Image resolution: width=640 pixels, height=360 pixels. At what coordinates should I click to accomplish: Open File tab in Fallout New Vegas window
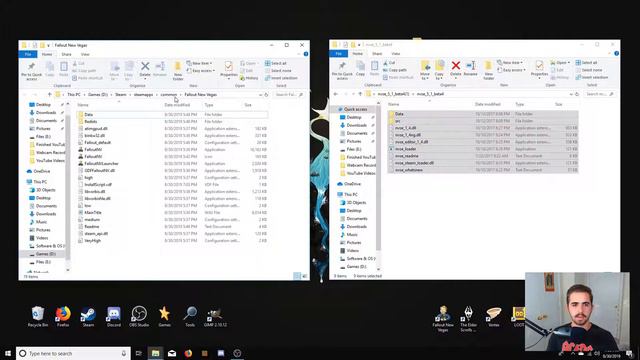coord(28,54)
